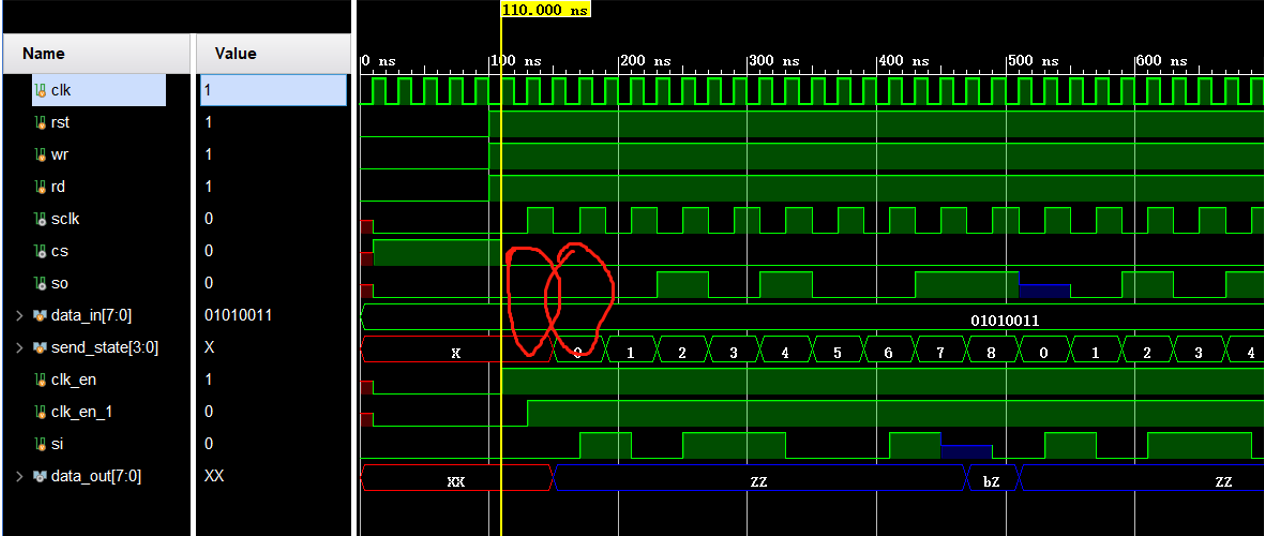The height and width of the screenshot is (539, 1264).
Task: Select the send_state[3:0] bus name
Action: [x=104, y=347]
